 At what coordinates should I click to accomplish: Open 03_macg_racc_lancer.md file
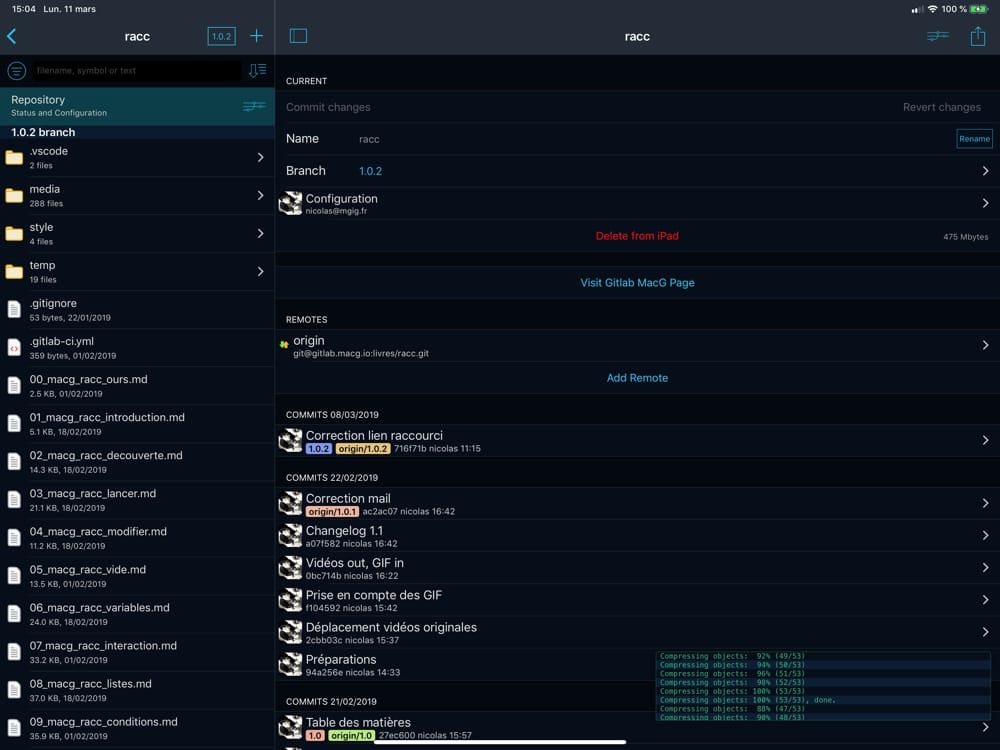point(137,500)
